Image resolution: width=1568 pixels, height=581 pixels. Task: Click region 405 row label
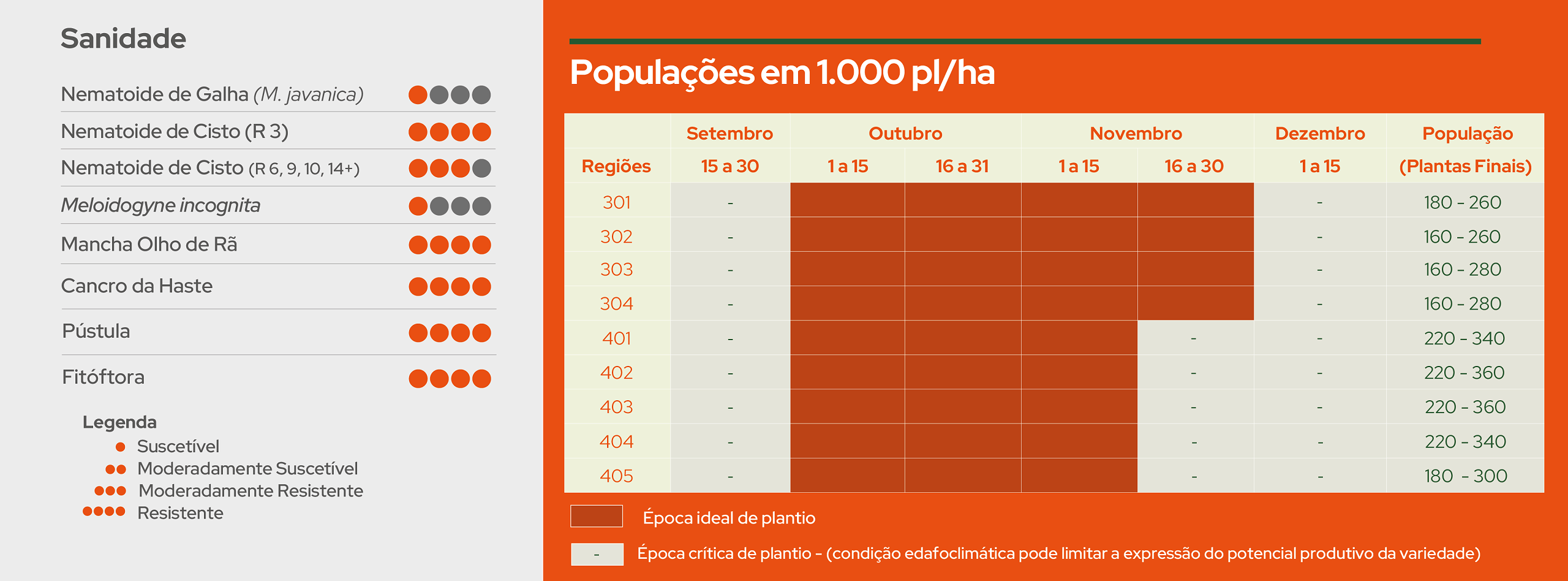(x=616, y=476)
